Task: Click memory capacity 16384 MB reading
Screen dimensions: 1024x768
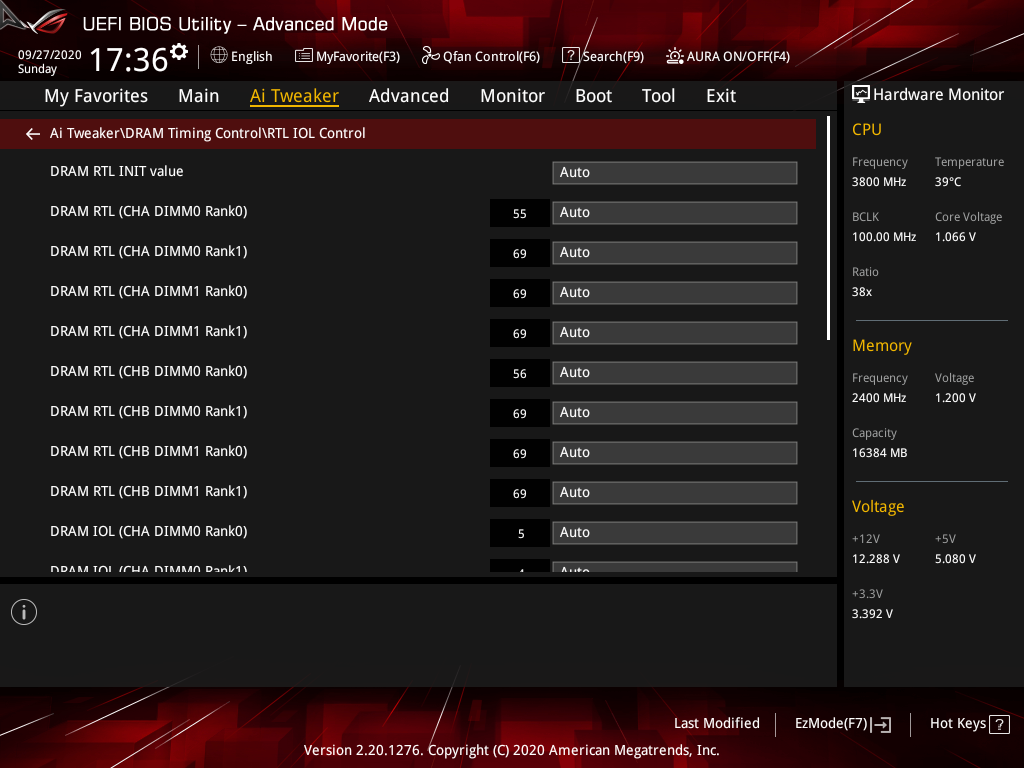Action: [x=880, y=453]
